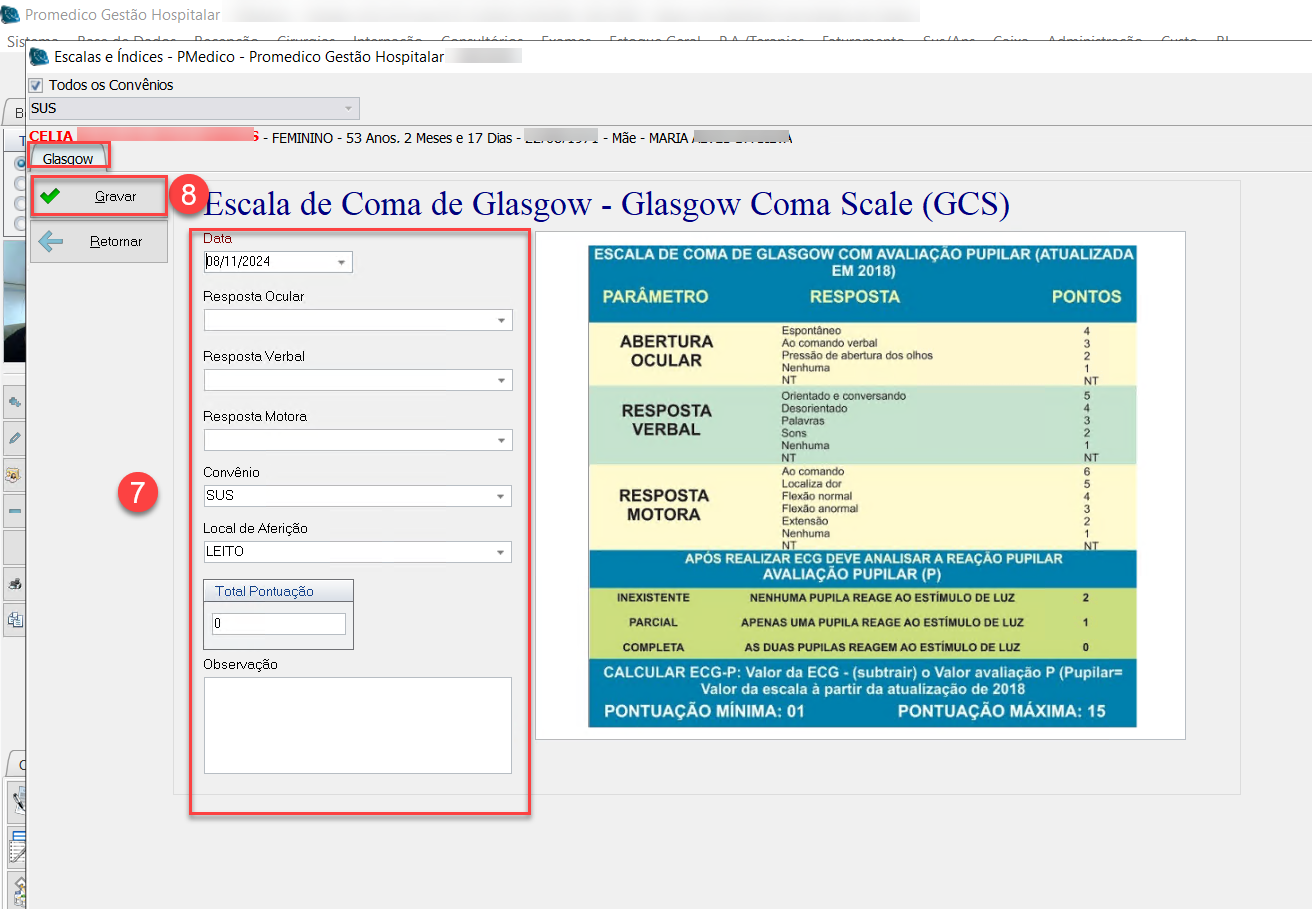Switch to the Glasgow tab
Screen dimensions: 1312x909
click(68, 159)
